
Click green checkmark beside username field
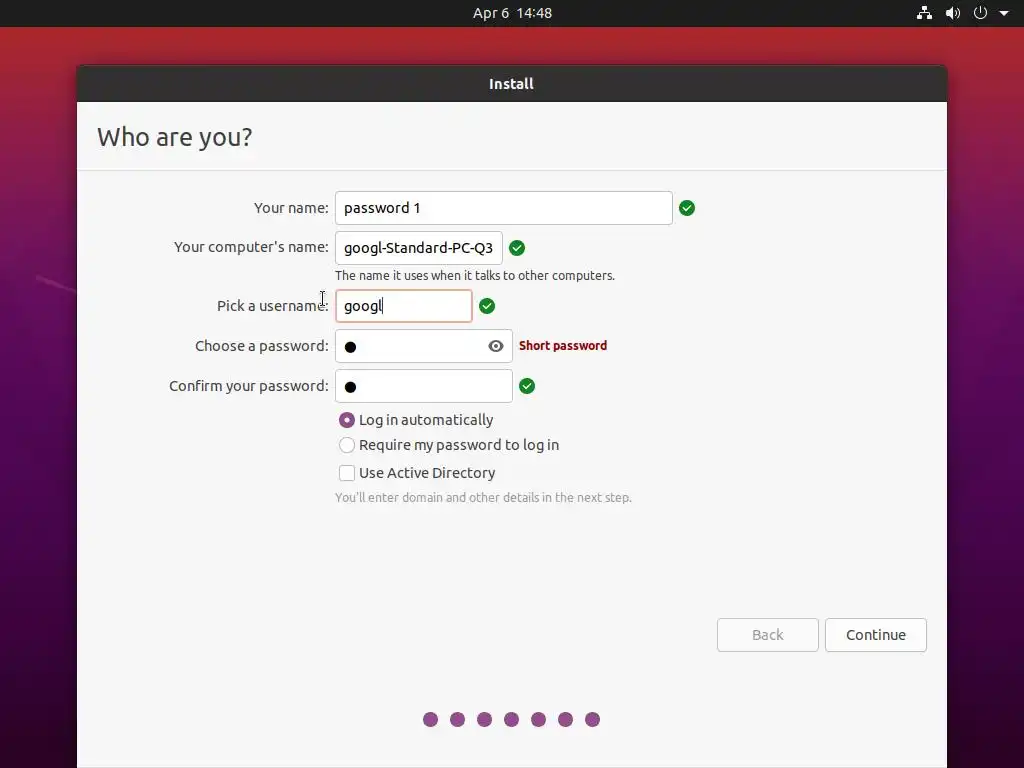click(x=487, y=306)
